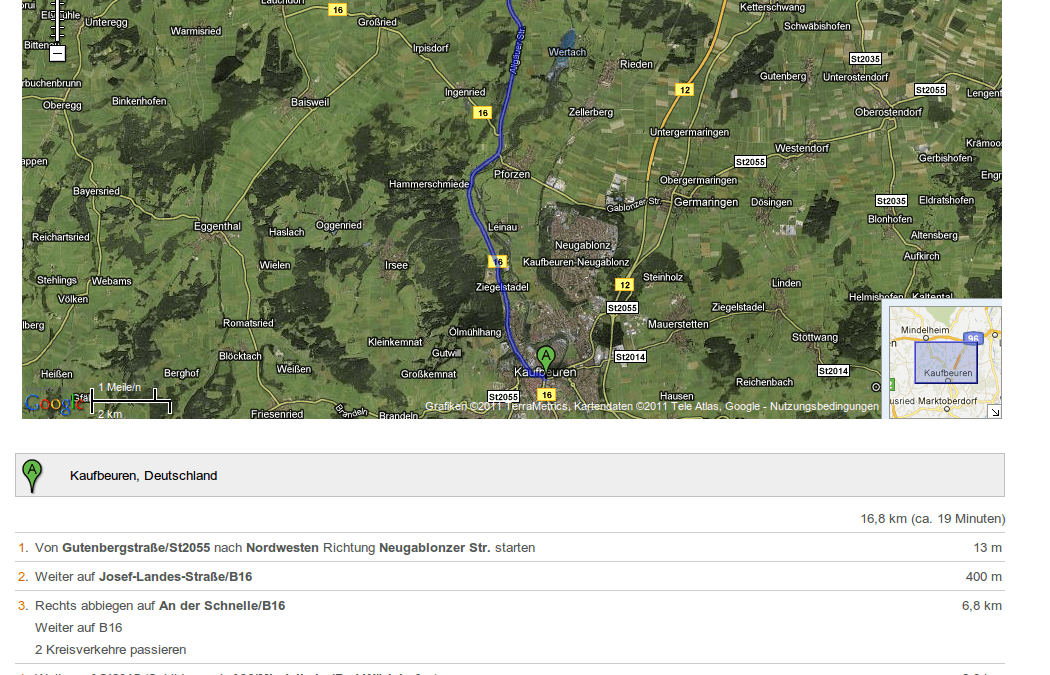Click the 96 shield in the overview map
This screenshot has height=675, width=1050.
[972, 338]
